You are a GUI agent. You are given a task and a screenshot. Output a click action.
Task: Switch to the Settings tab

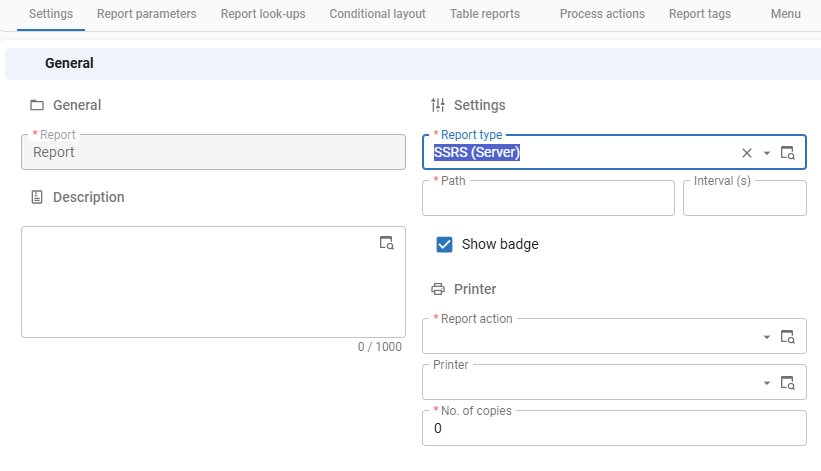[x=51, y=14]
